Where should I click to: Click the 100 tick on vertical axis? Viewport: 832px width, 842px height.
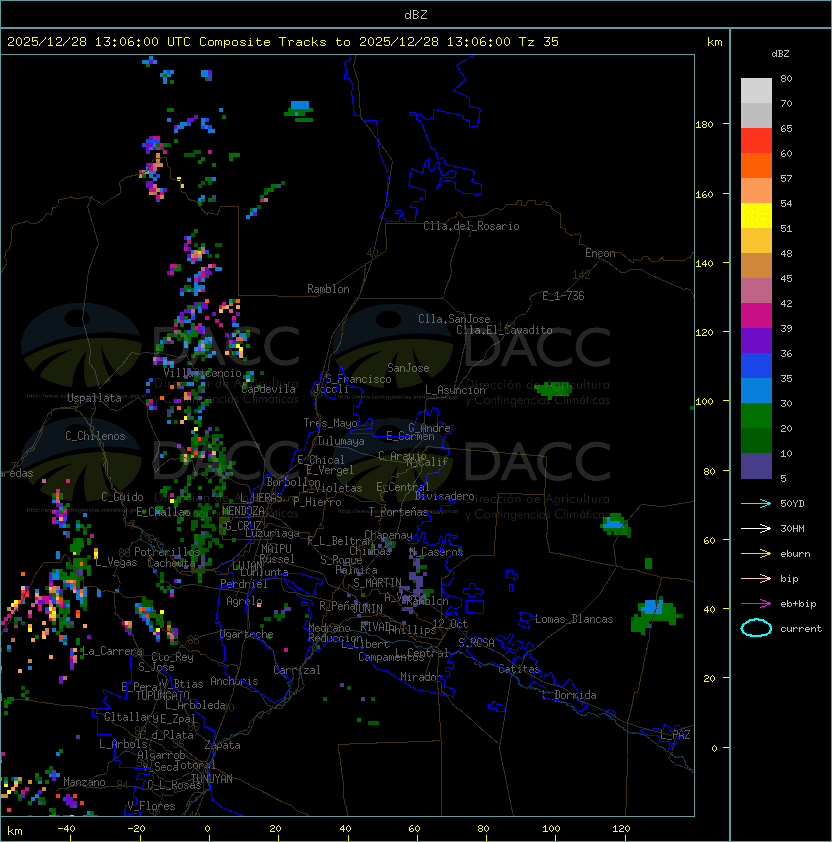tap(704, 402)
